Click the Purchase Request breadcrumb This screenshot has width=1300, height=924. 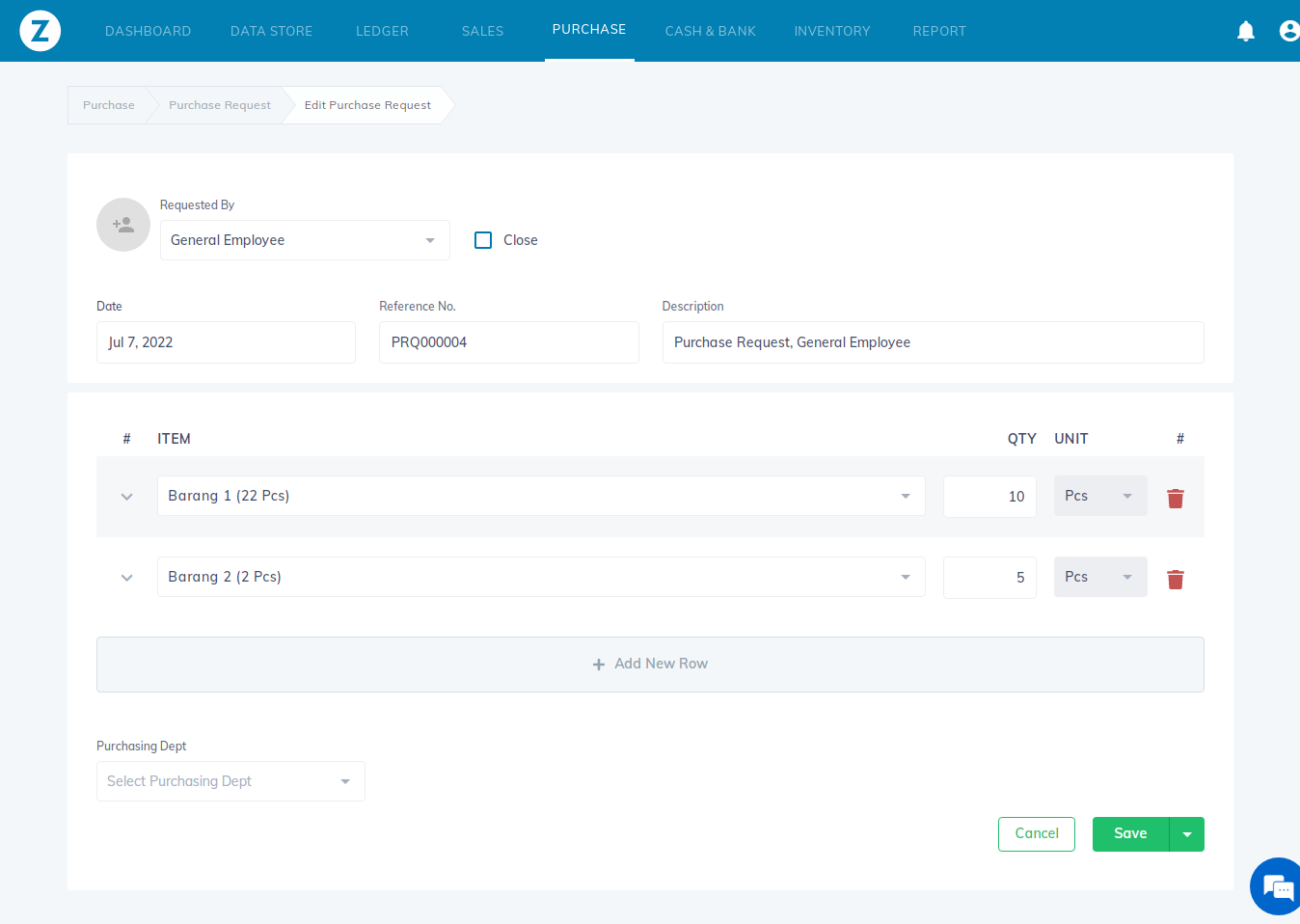point(220,105)
